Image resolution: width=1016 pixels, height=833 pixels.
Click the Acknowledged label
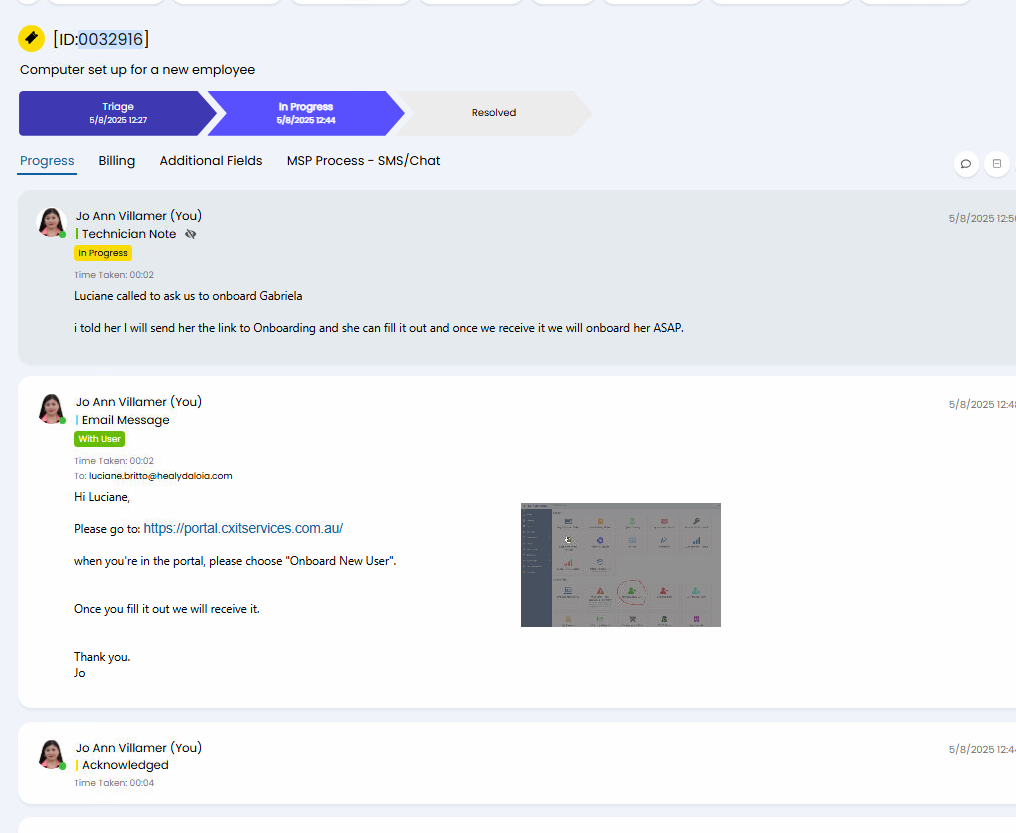[124, 765]
